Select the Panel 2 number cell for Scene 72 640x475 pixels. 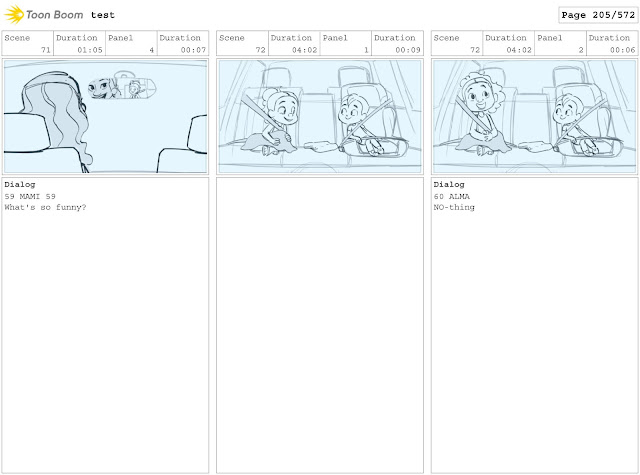560,43
